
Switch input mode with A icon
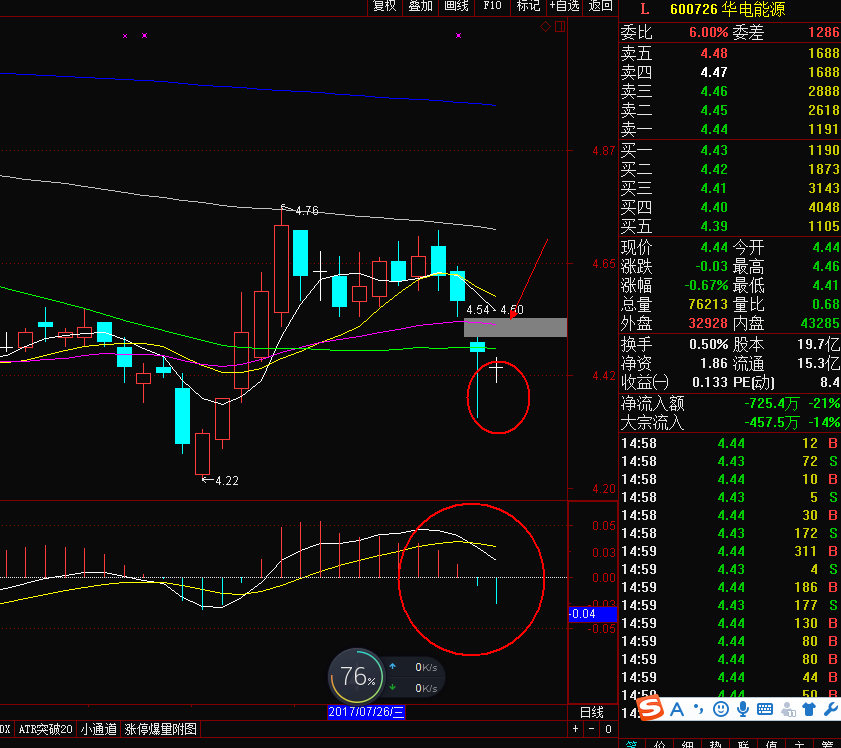677,709
